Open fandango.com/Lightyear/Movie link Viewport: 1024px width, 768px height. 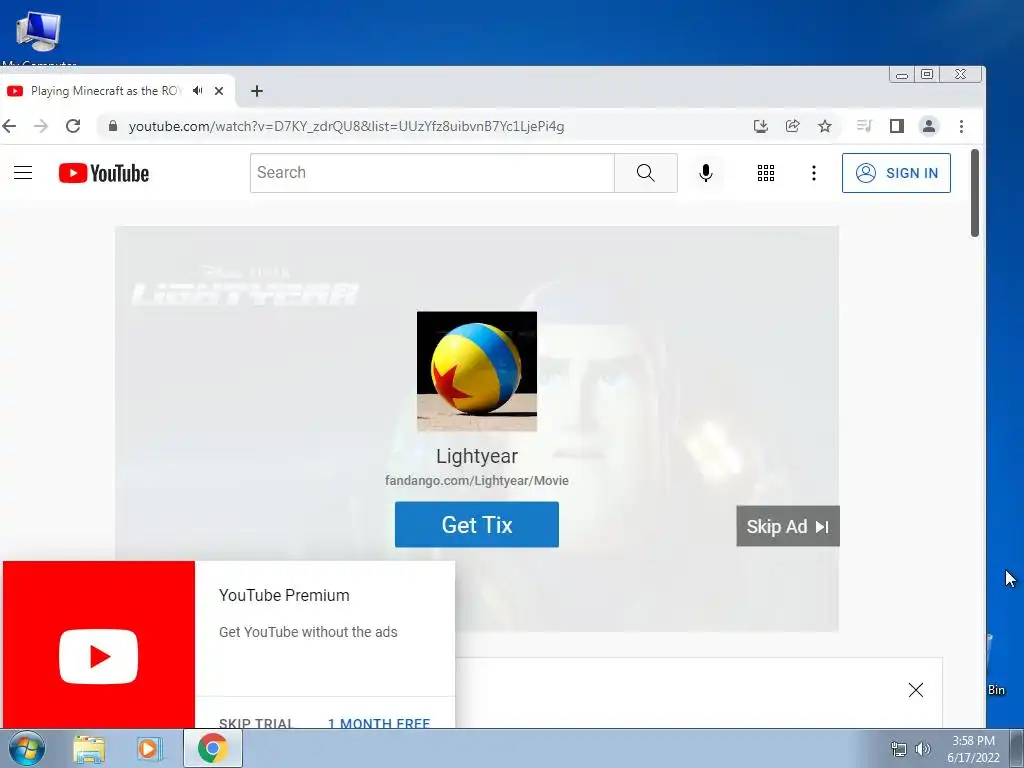477,481
